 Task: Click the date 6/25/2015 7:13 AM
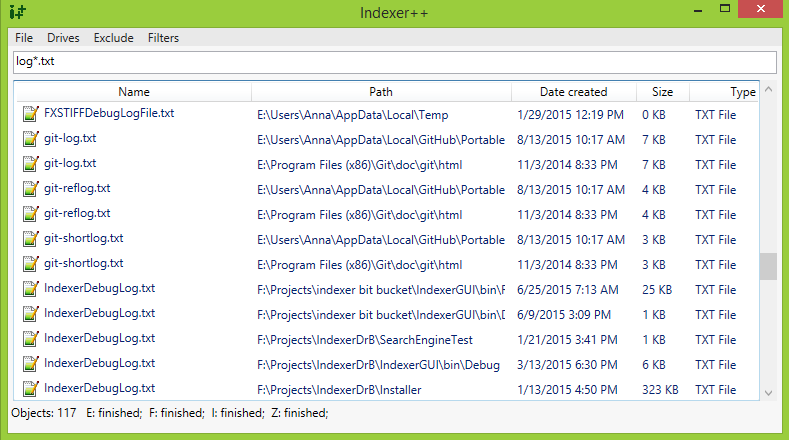(568, 290)
